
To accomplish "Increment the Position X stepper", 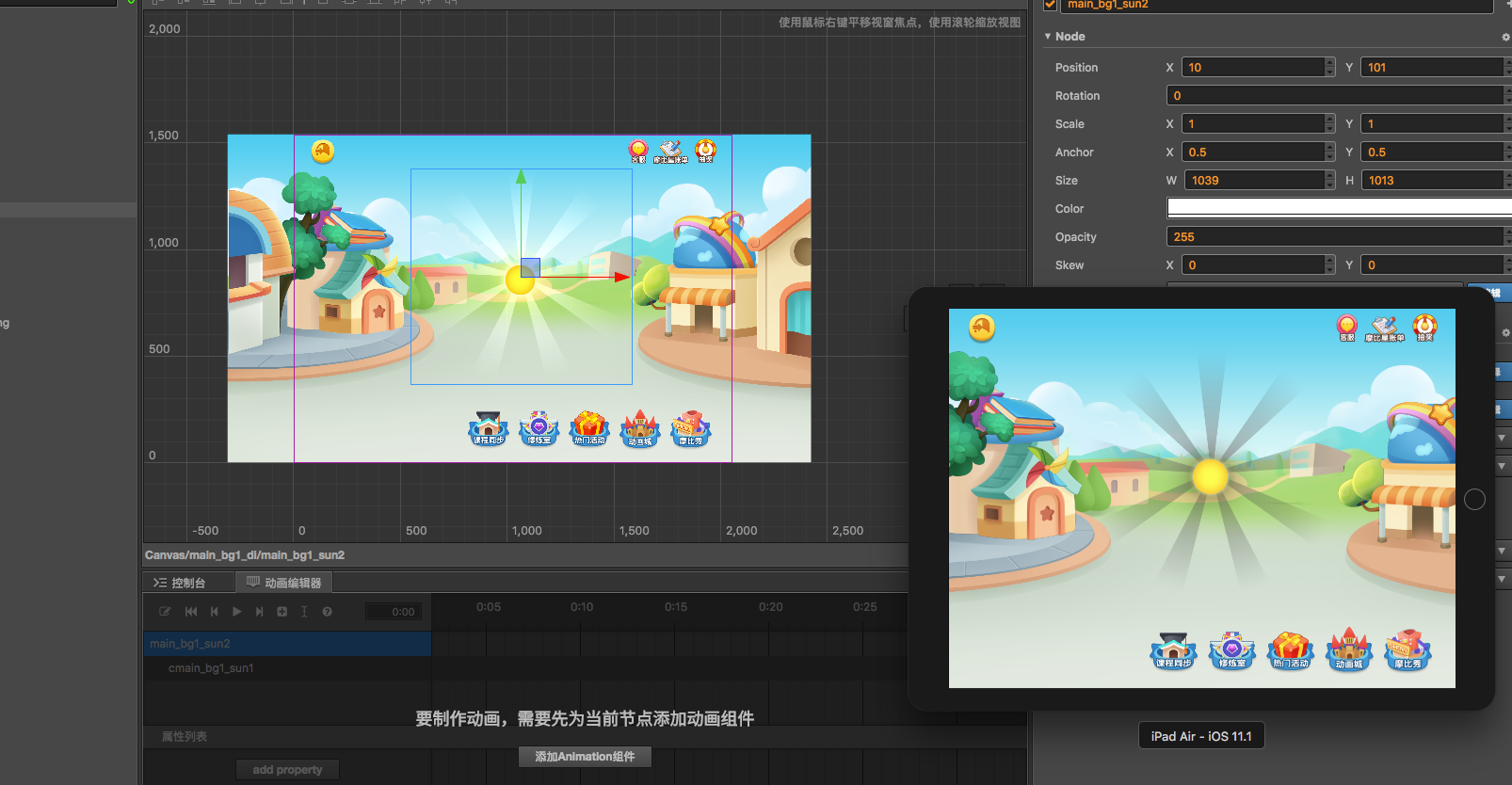I will click(x=1329, y=63).
